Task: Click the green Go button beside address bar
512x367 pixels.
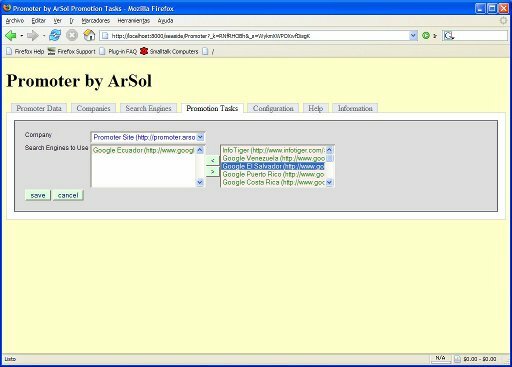Action: (x=426, y=35)
